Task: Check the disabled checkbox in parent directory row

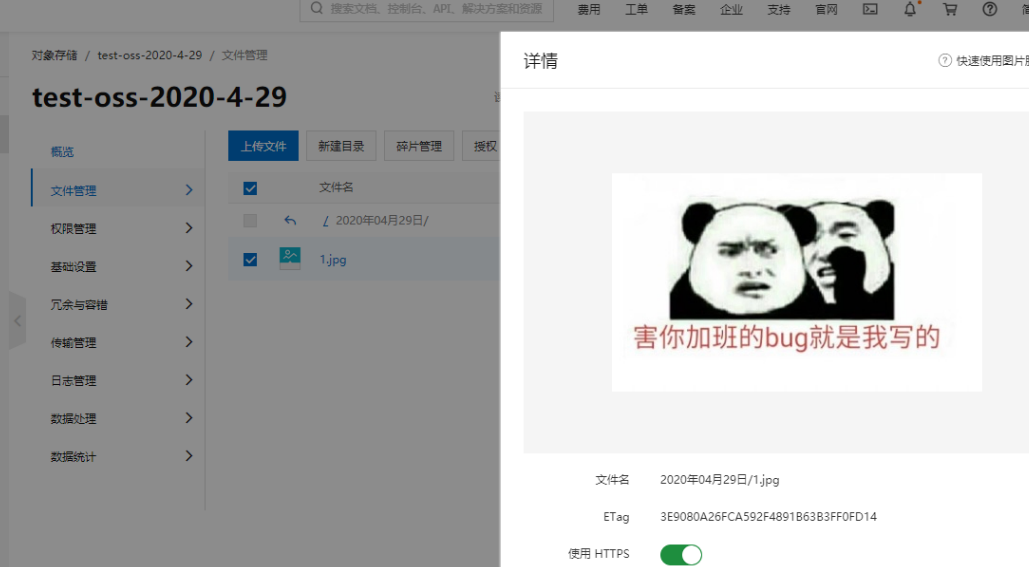Action: 250,220
